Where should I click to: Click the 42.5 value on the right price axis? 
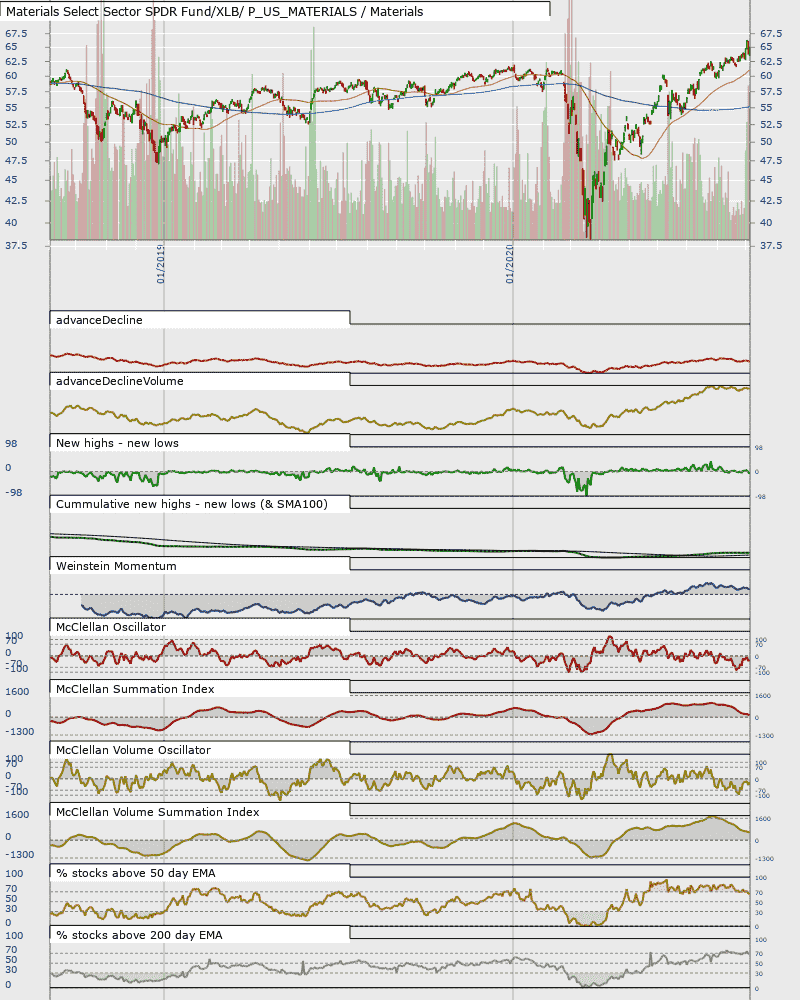[x=771, y=200]
